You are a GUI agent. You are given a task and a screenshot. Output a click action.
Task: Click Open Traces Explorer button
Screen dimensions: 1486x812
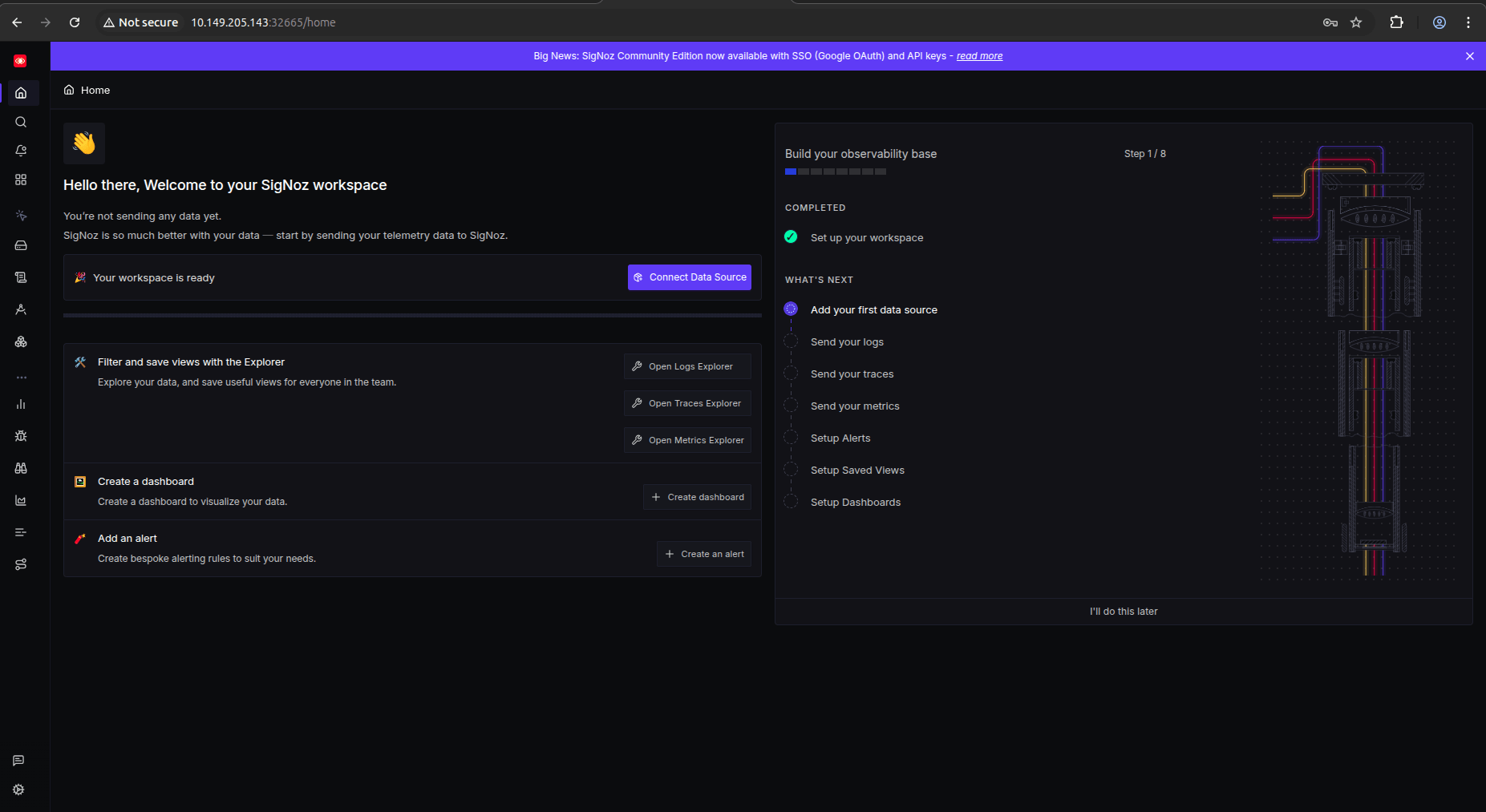pos(687,403)
